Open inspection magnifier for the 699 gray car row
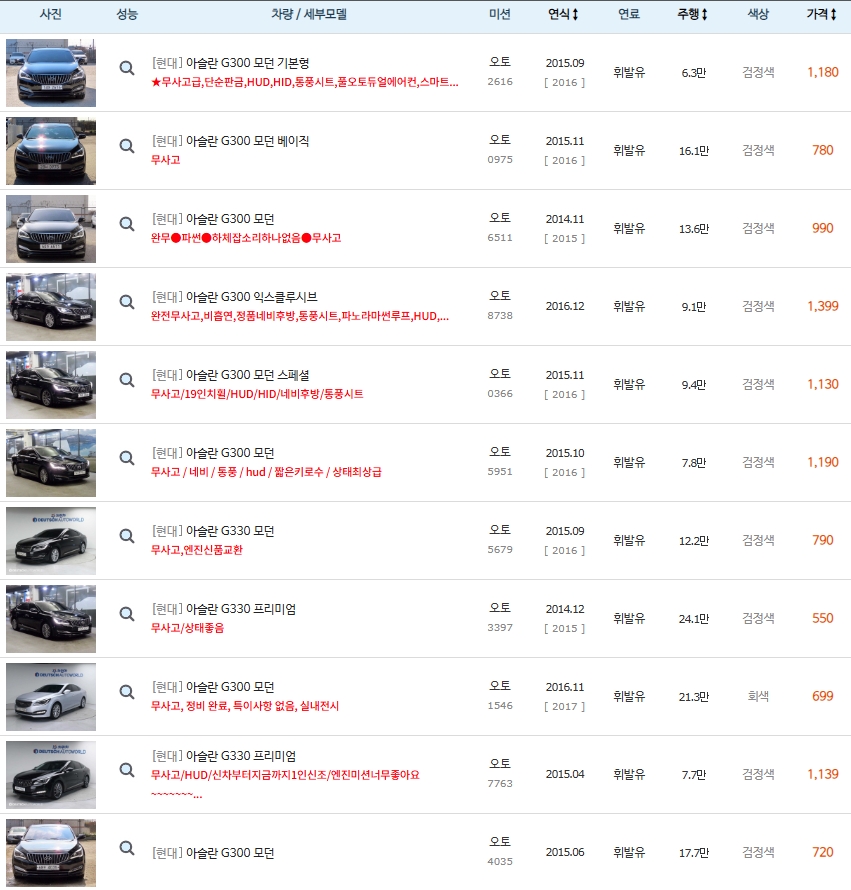 (x=127, y=692)
